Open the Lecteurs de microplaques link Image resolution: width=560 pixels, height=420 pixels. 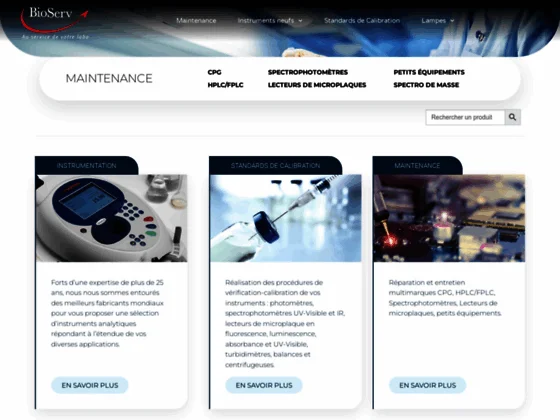pyautogui.click(x=317, y=85)
